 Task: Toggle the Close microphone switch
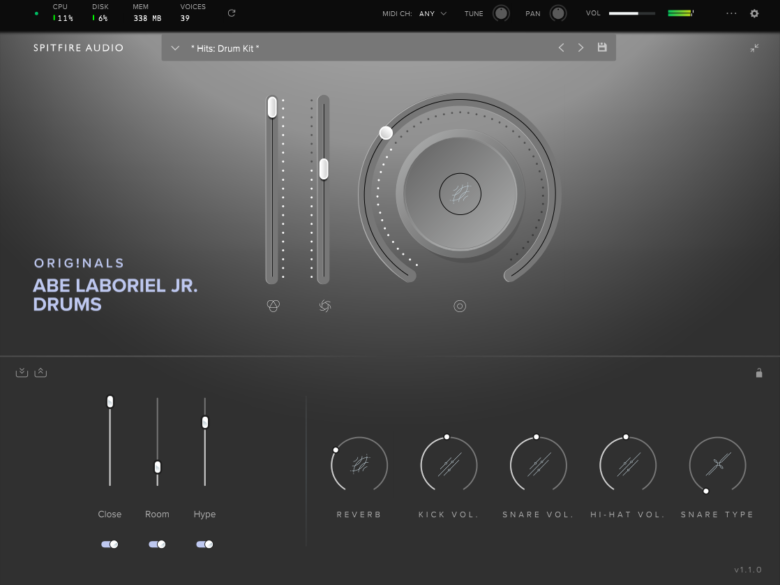tap(109, 544)
